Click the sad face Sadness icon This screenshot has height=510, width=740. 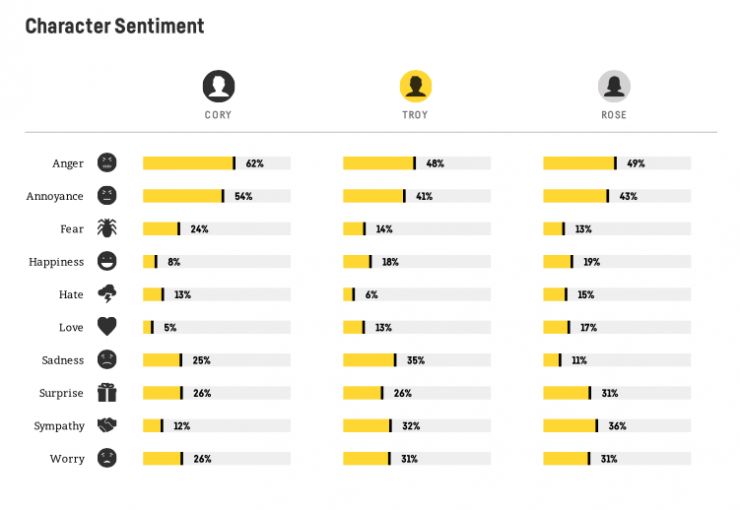pos(107,360)
